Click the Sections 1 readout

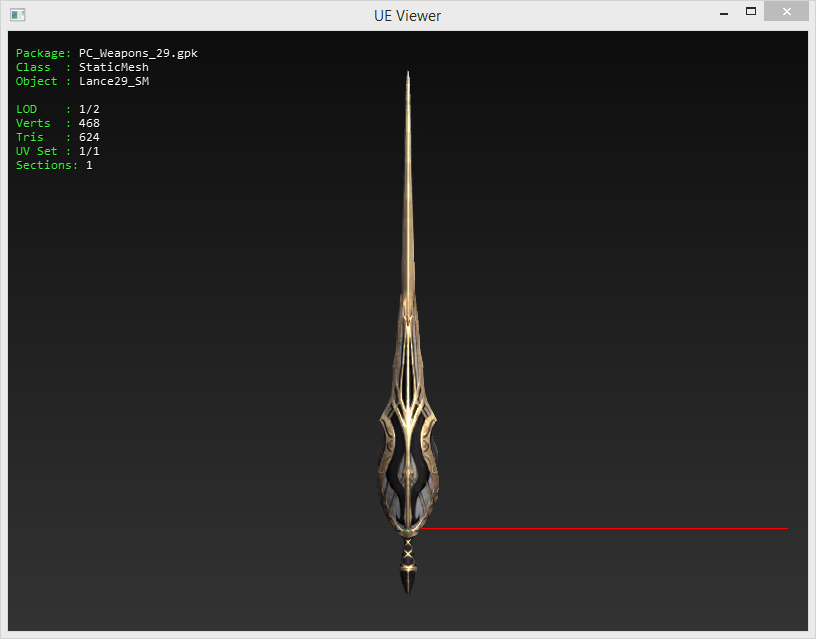point(89,165)
